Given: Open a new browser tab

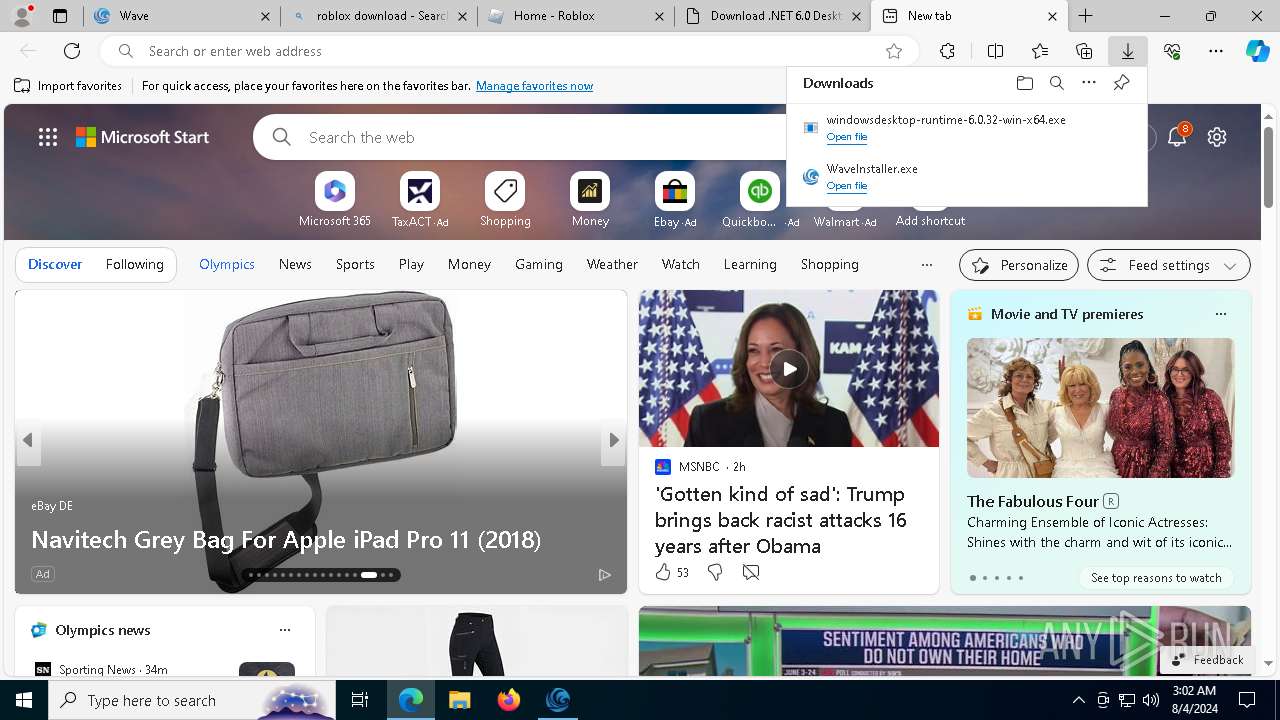Looking at the screenshot, I should 1085,16.
